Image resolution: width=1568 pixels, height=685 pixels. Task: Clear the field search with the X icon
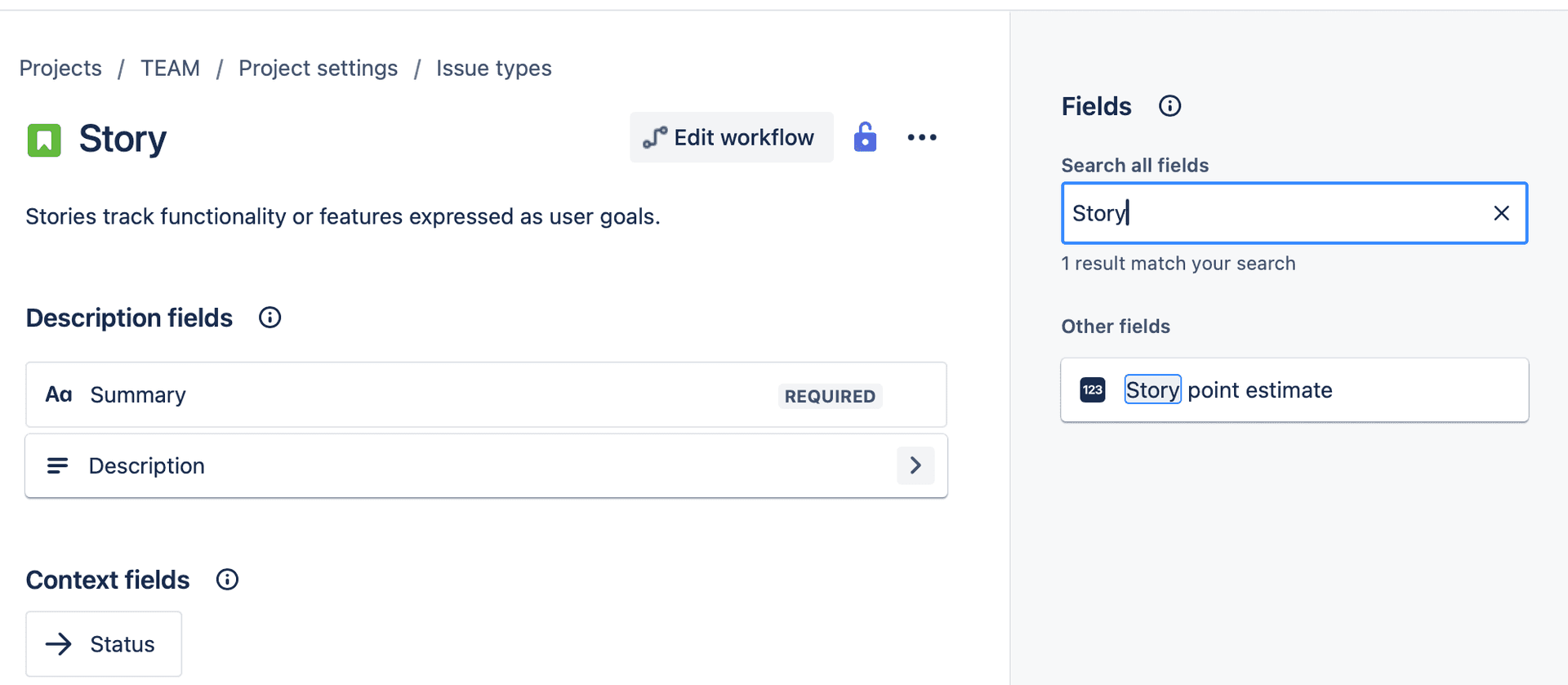[x=1501, y=213]
